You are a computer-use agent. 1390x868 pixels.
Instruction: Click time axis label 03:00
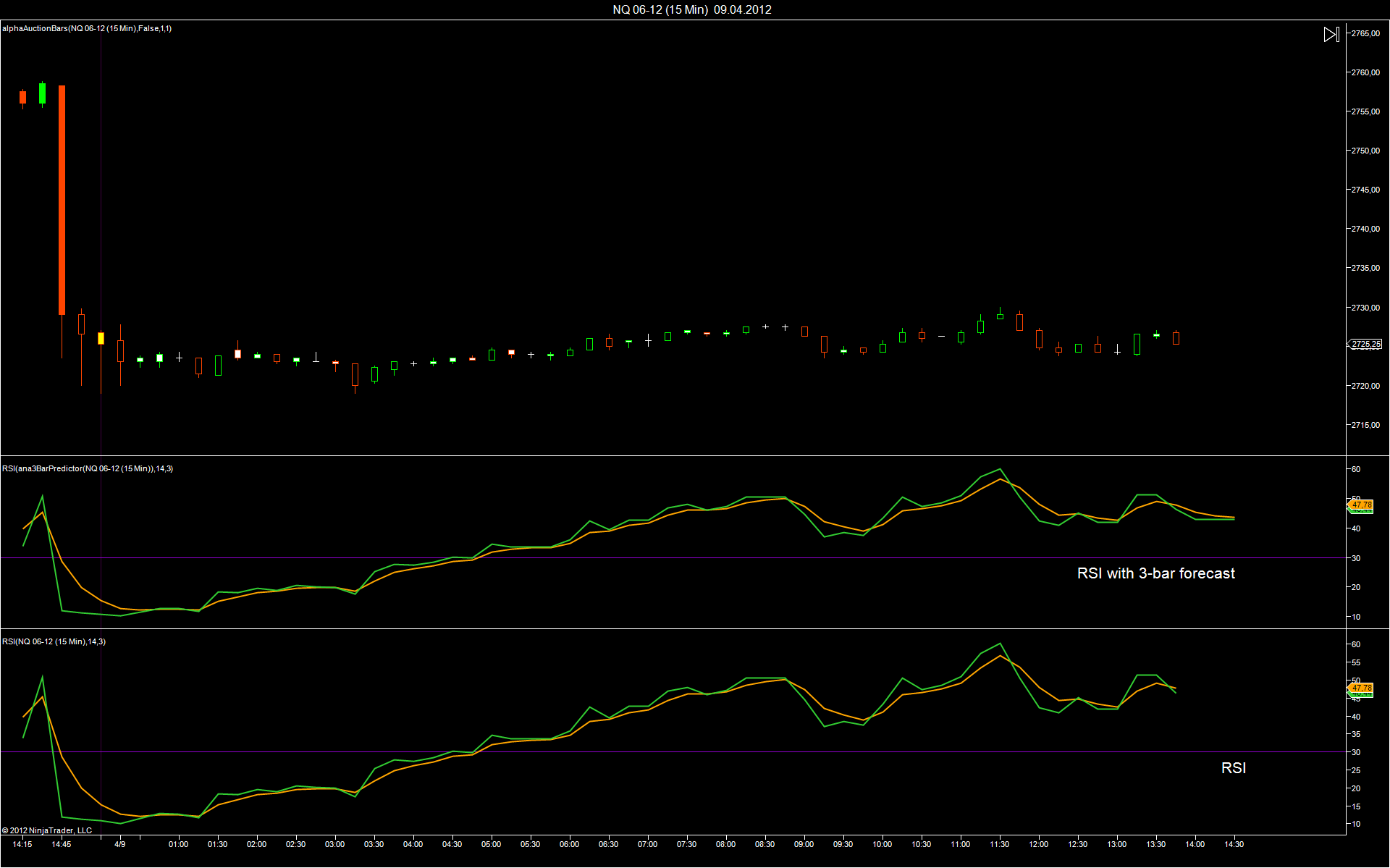point(335,844)
